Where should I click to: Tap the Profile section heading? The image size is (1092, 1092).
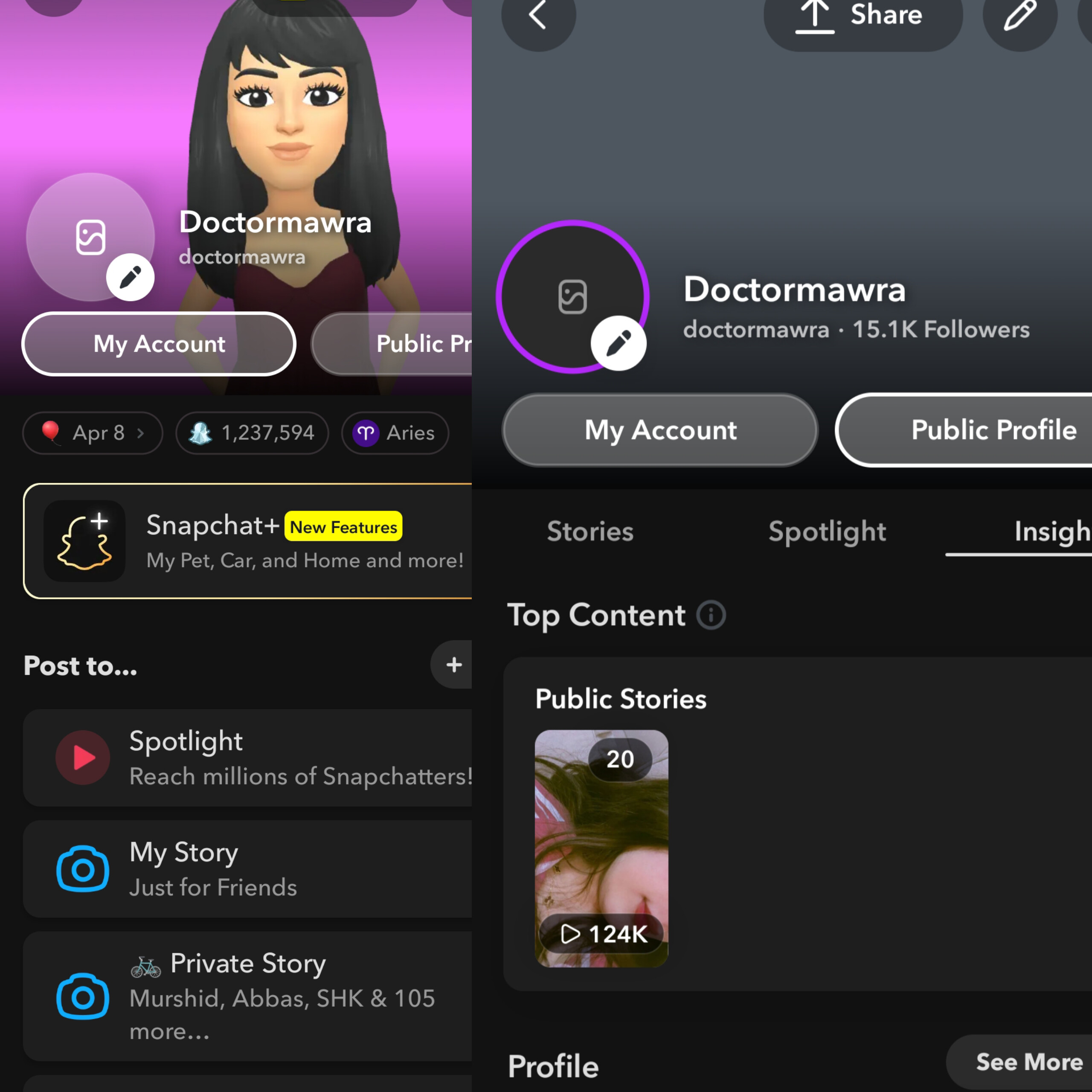point(553,1066)
